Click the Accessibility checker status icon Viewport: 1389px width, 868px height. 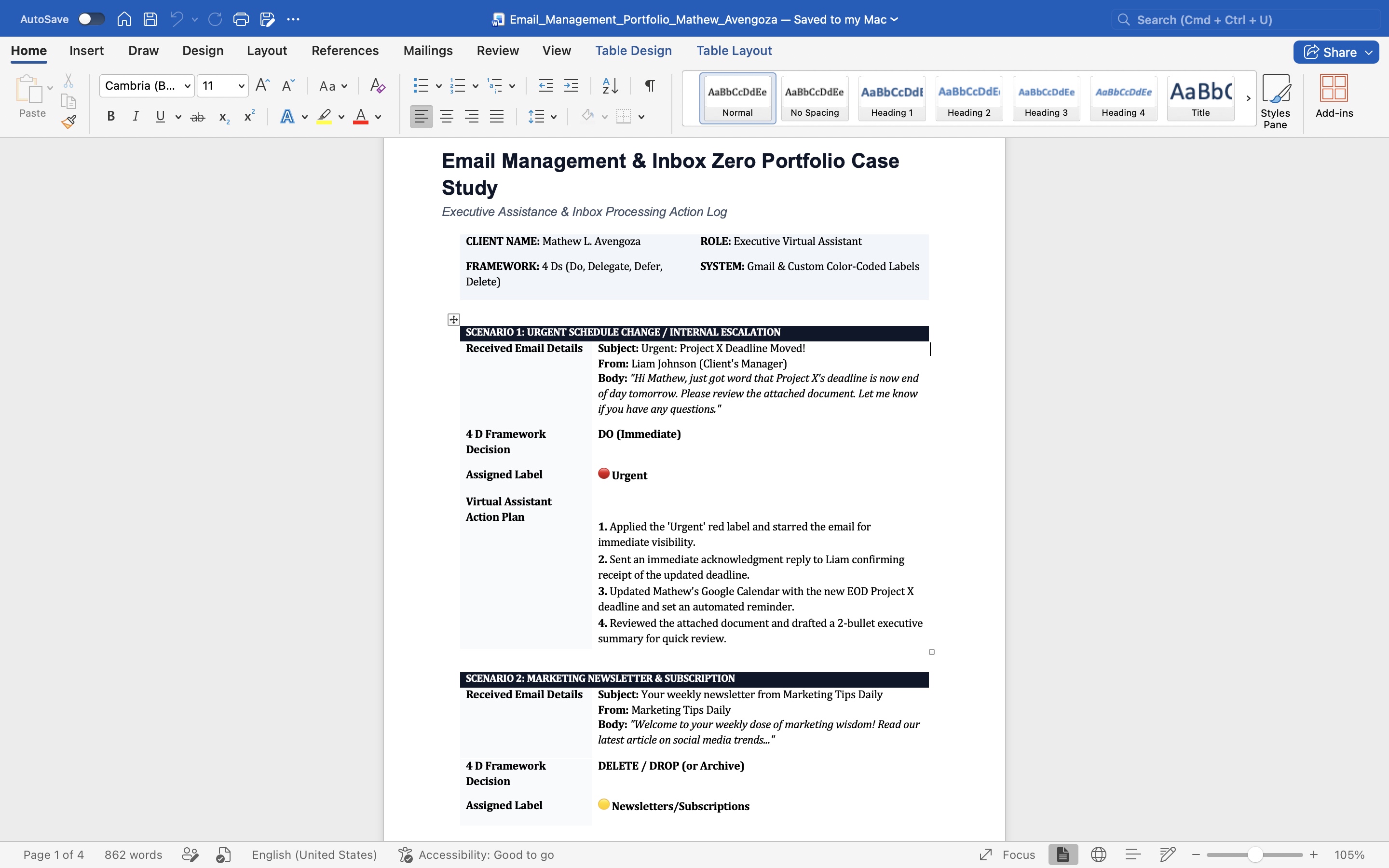405,854
